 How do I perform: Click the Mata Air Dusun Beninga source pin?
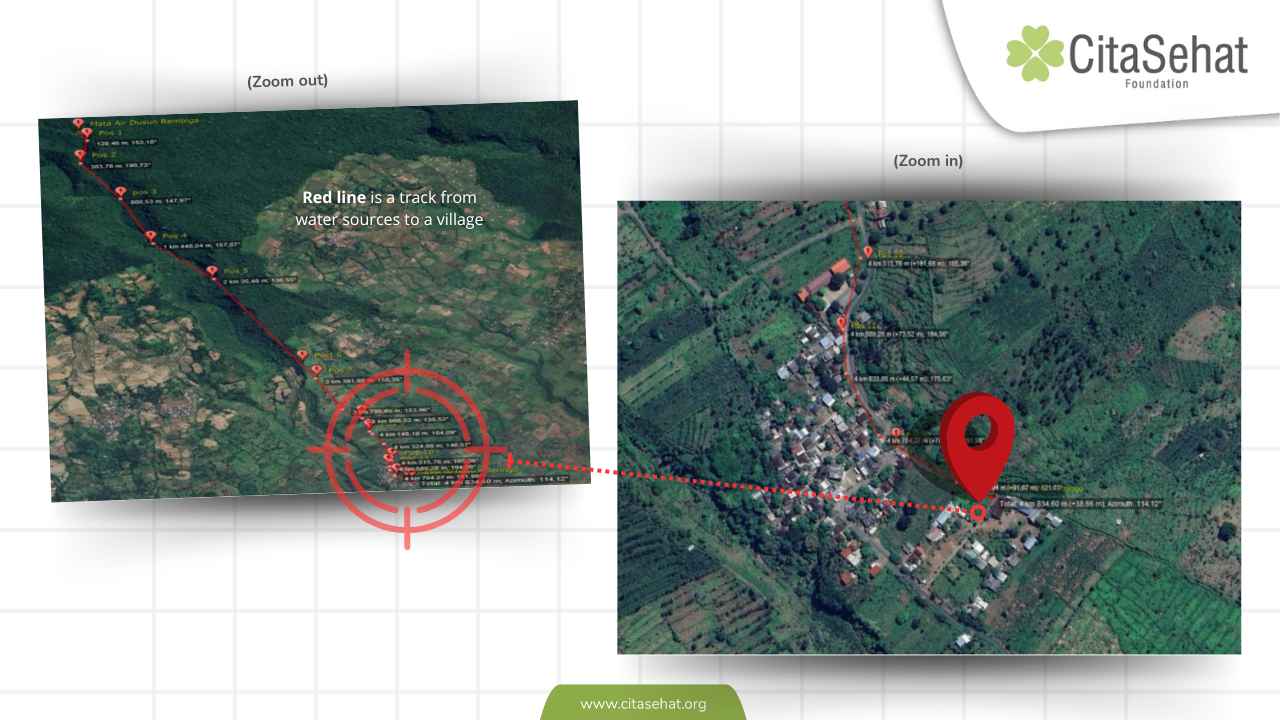[78, 123]
